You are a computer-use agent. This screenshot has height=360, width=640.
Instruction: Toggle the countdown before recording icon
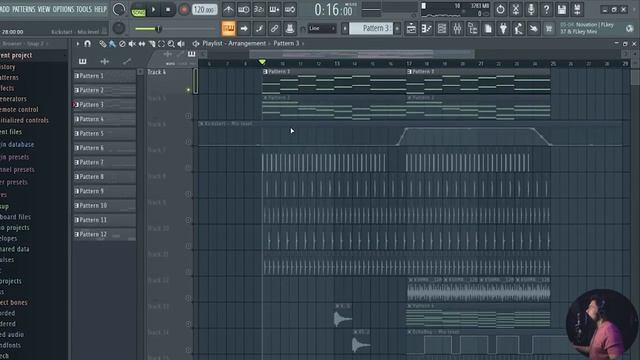point(259,9)
